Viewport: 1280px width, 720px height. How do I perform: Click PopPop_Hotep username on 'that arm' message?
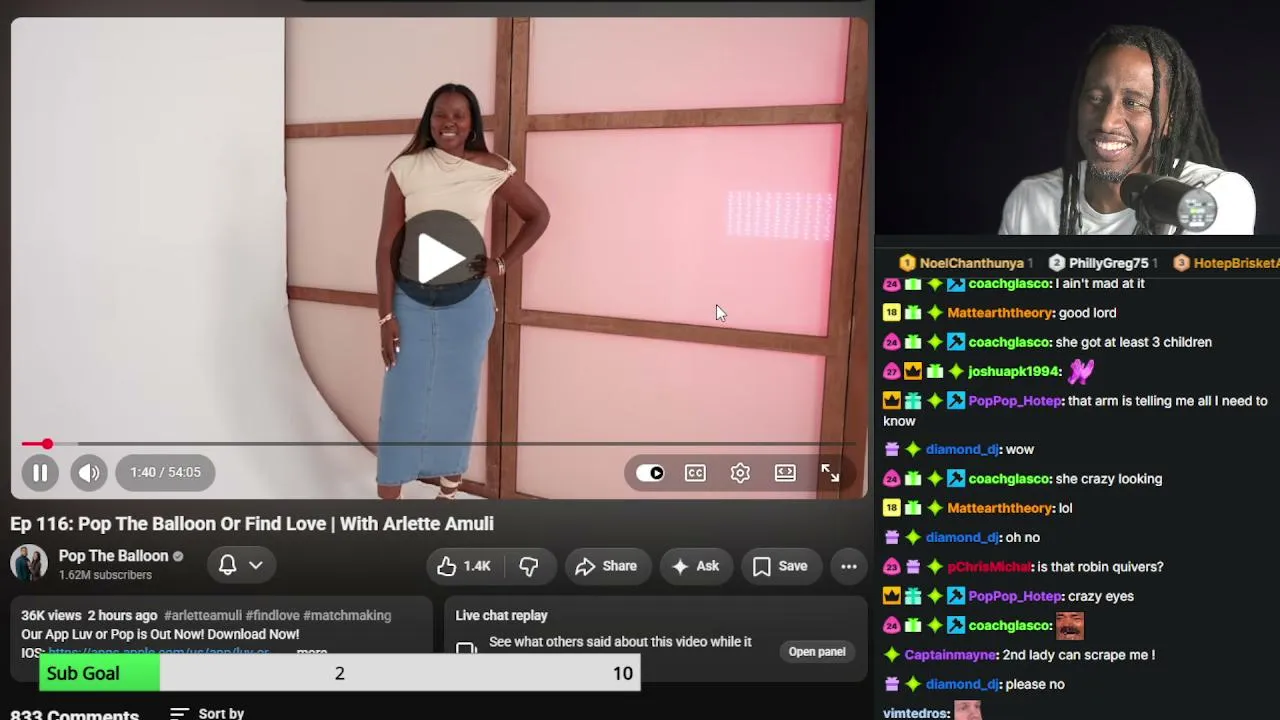[x=1015, y=401]
